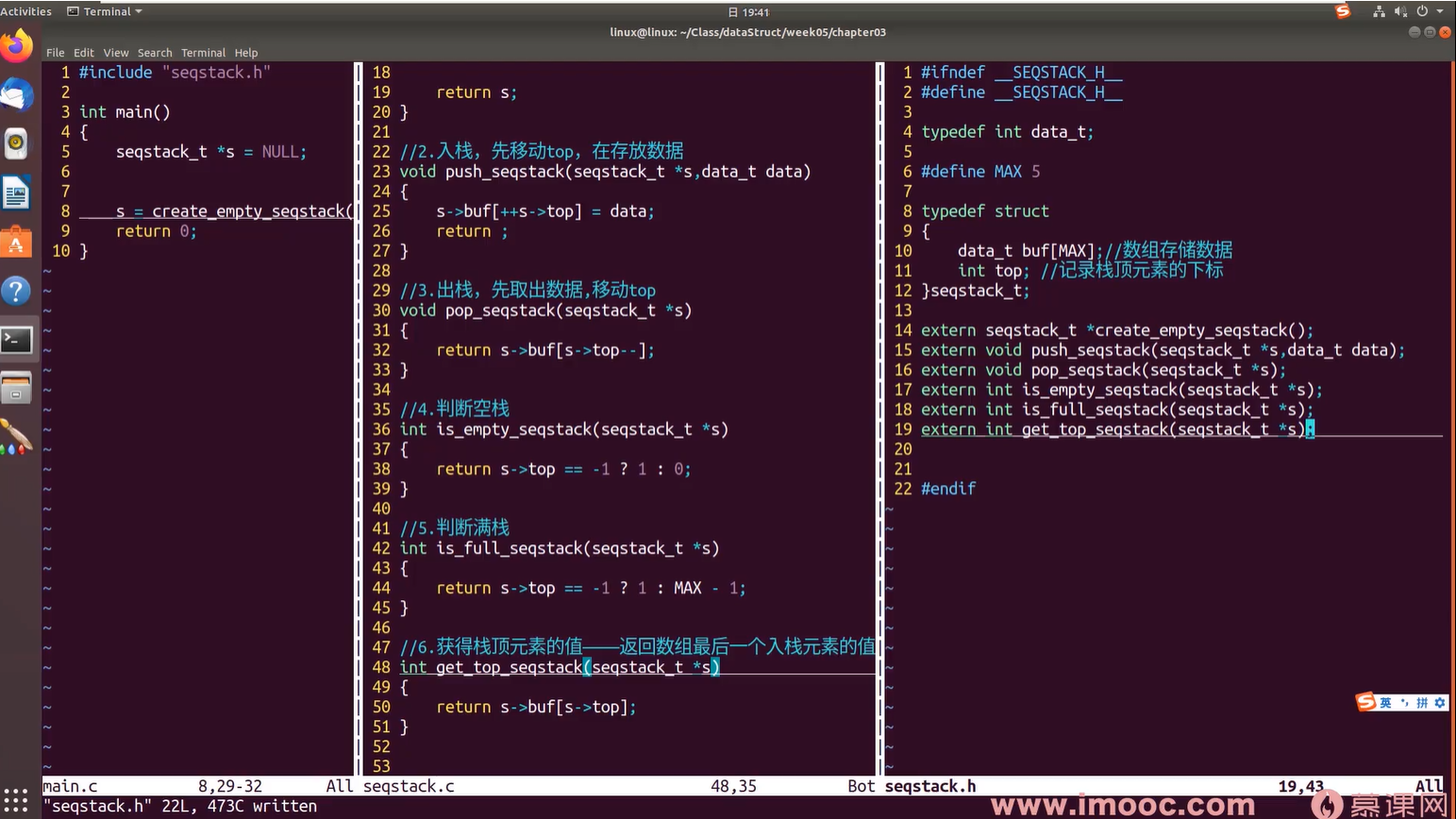
Task: Open the File menu
Action: [x=55, y=53]
